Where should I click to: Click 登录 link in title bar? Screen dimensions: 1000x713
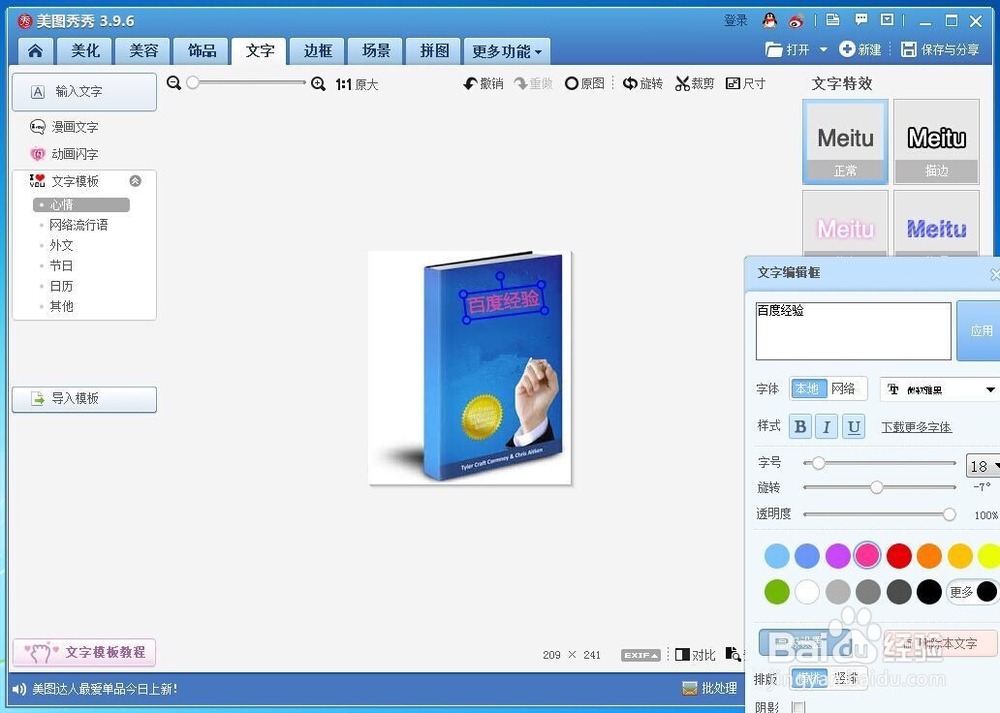coord(735,20)
